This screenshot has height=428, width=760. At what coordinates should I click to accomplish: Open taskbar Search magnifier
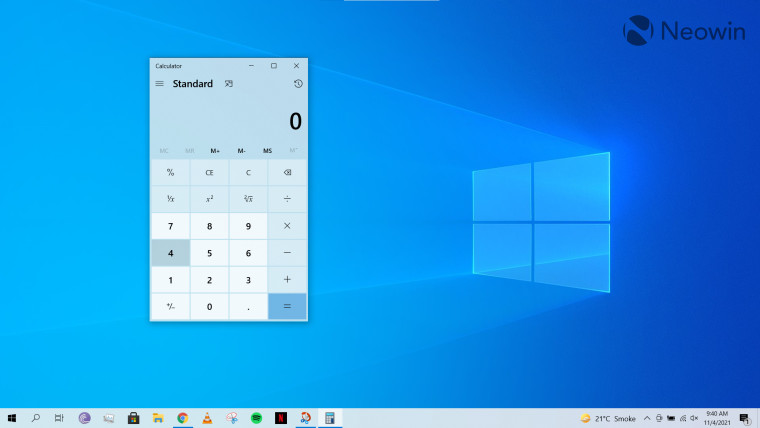pyautogui.click(x=35, y=418)
